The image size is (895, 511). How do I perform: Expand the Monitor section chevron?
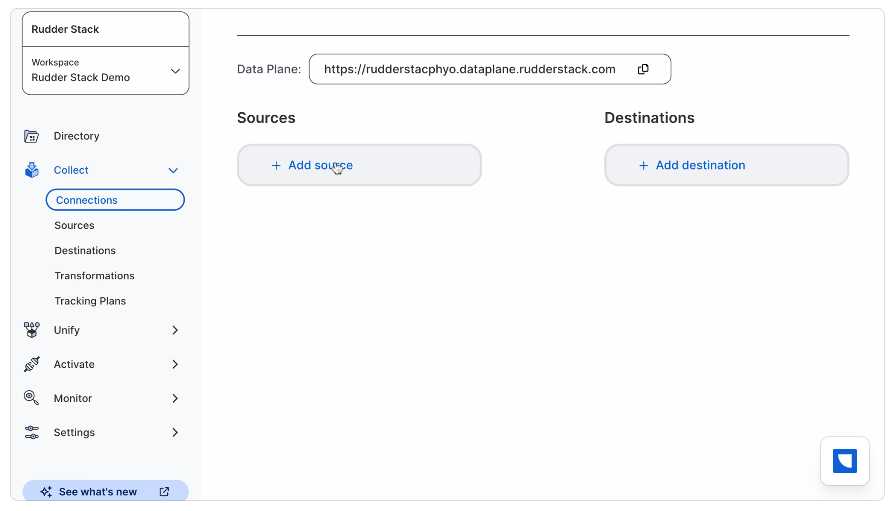pos(175,399)
